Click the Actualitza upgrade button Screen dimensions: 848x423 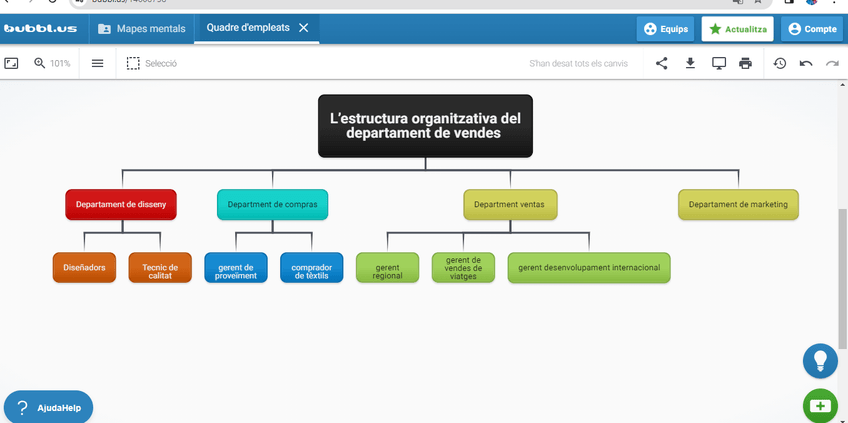pos(738,29)
